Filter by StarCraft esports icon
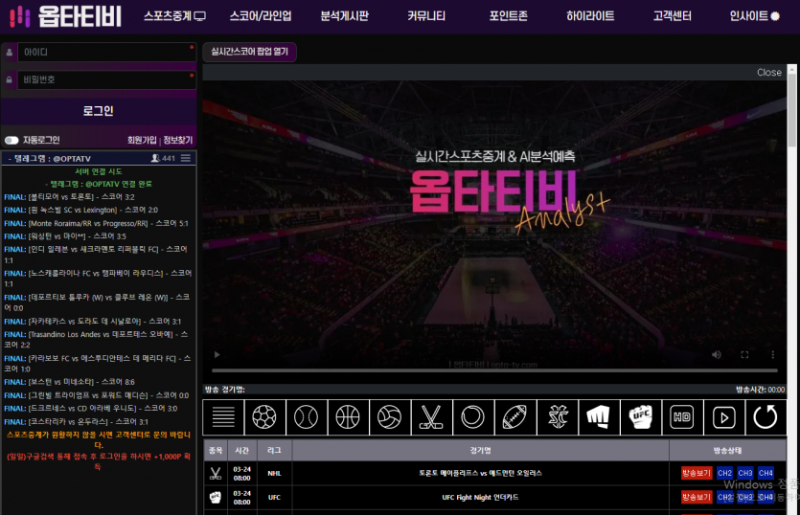Image resolution: width=800 pixels, height=515 pixels. (x=557, y=417)
